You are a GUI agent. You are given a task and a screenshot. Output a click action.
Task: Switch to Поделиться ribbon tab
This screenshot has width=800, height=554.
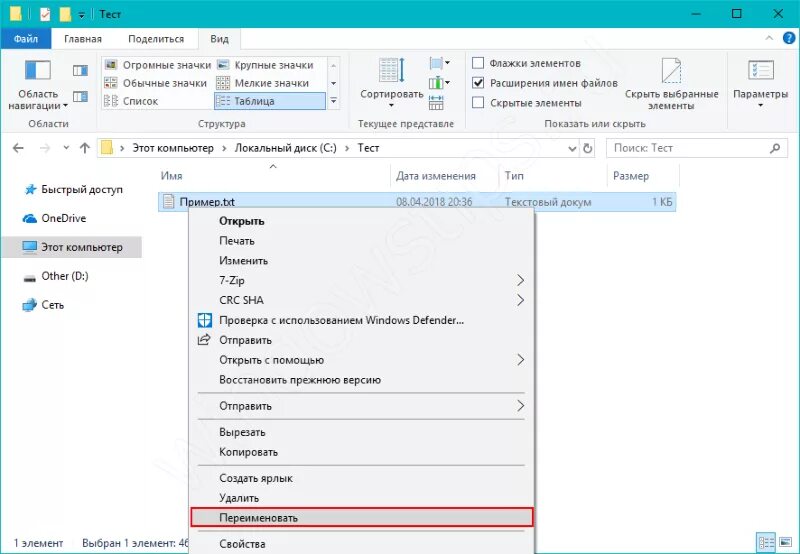click(156, 39)
